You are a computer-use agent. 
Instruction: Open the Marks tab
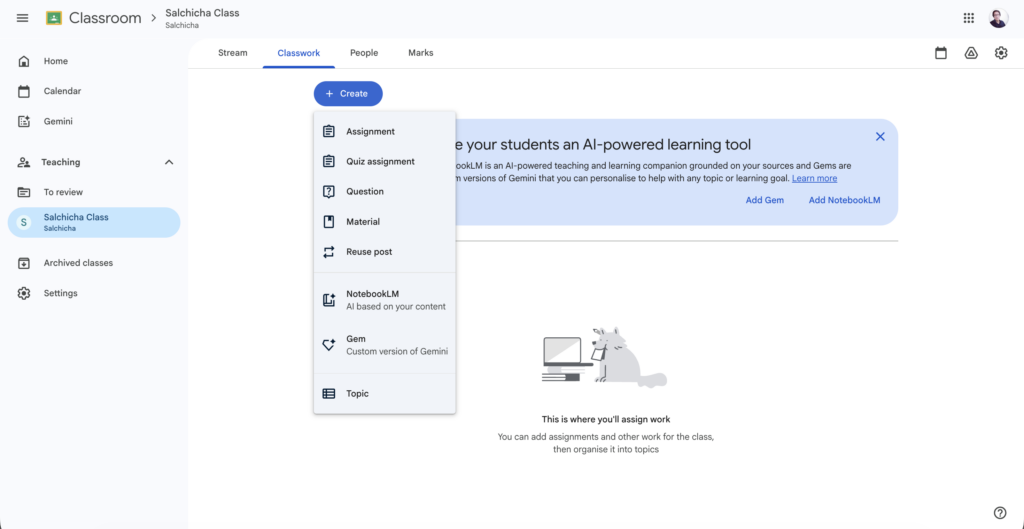pos(421,53)
